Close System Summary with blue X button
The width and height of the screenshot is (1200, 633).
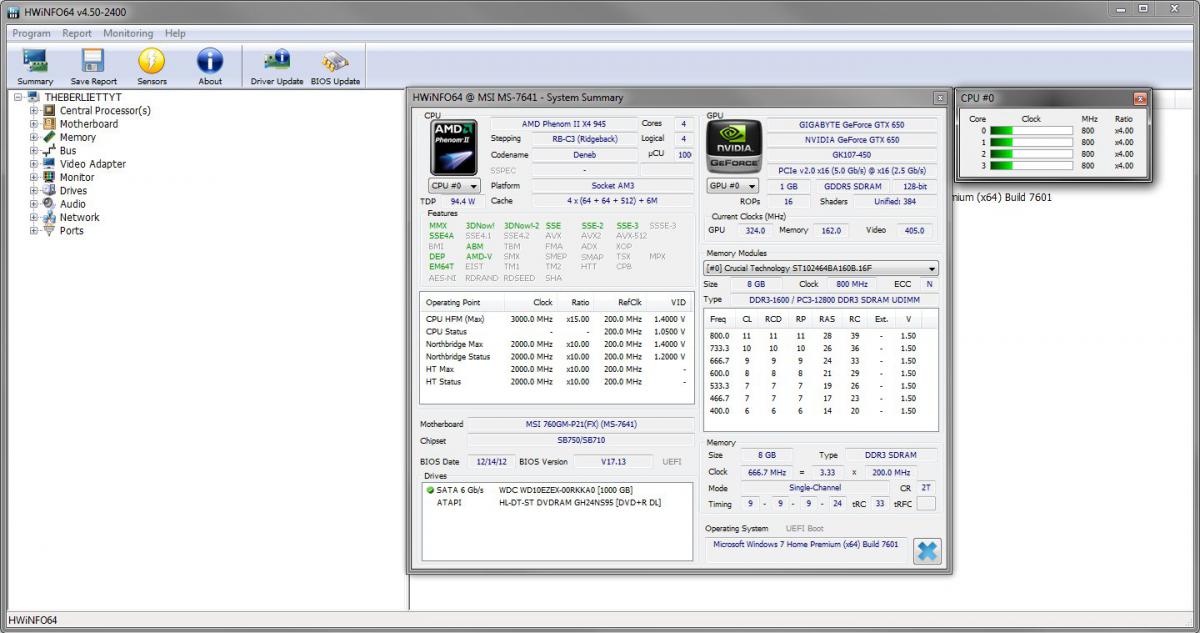[927, 550]
